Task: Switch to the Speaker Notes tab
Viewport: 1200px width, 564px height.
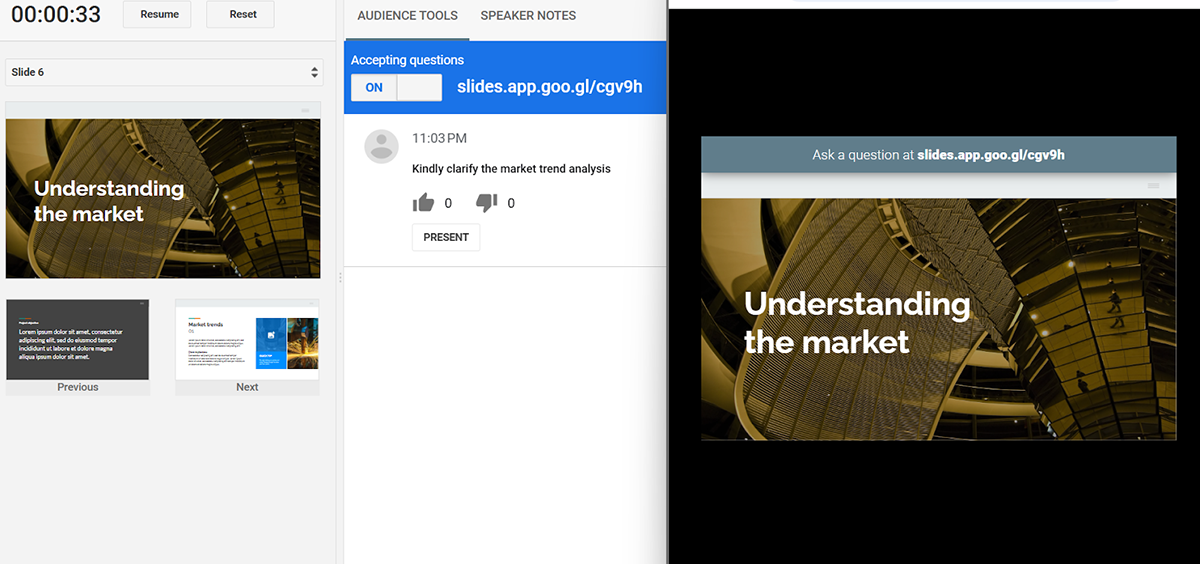Action: [528, 16]
